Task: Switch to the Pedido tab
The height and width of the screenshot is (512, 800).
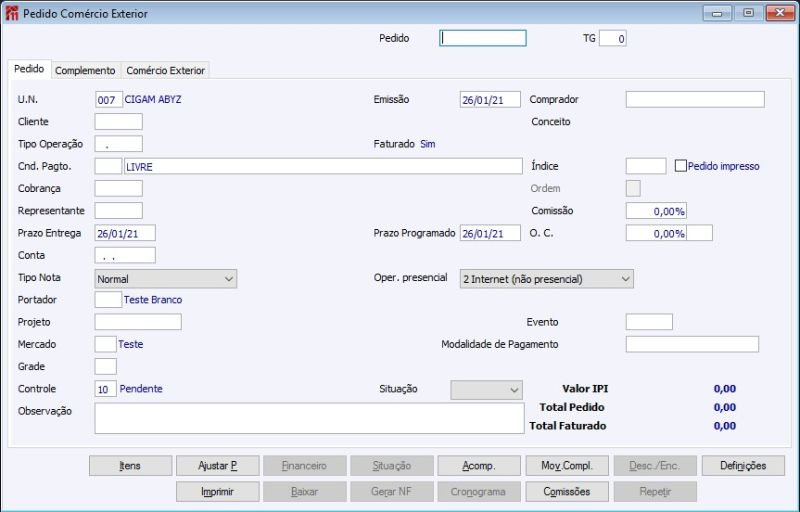Action: tap(29, 69)
